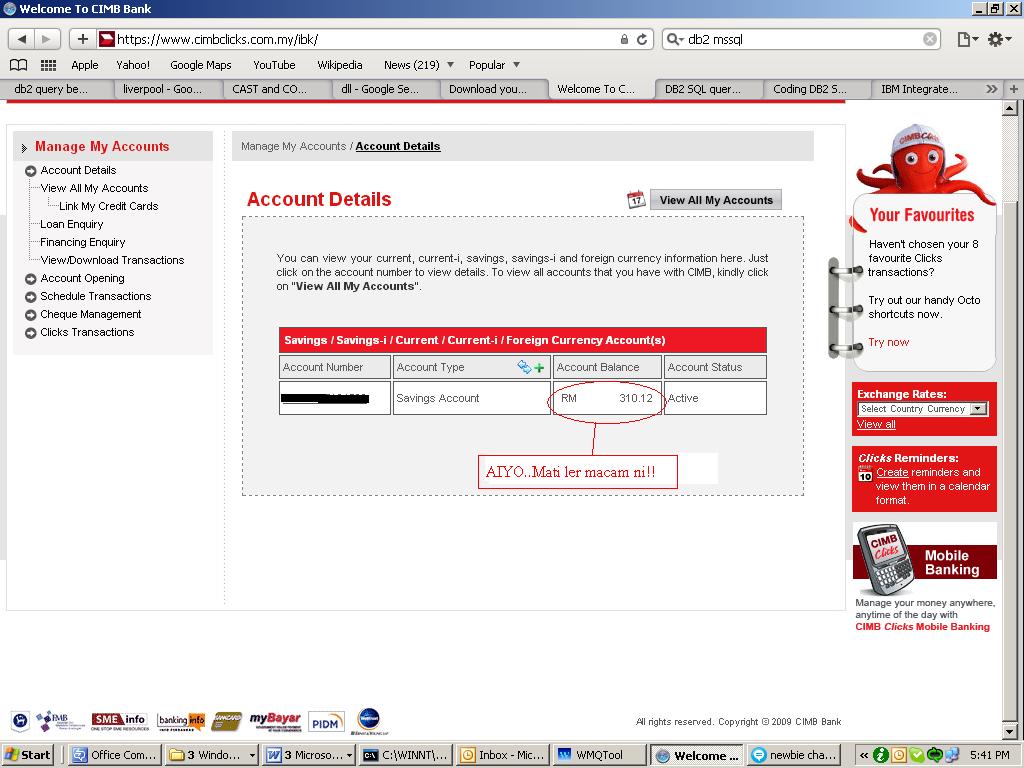Click the page scrollbar up arrow

click(x=1010, y=109)
